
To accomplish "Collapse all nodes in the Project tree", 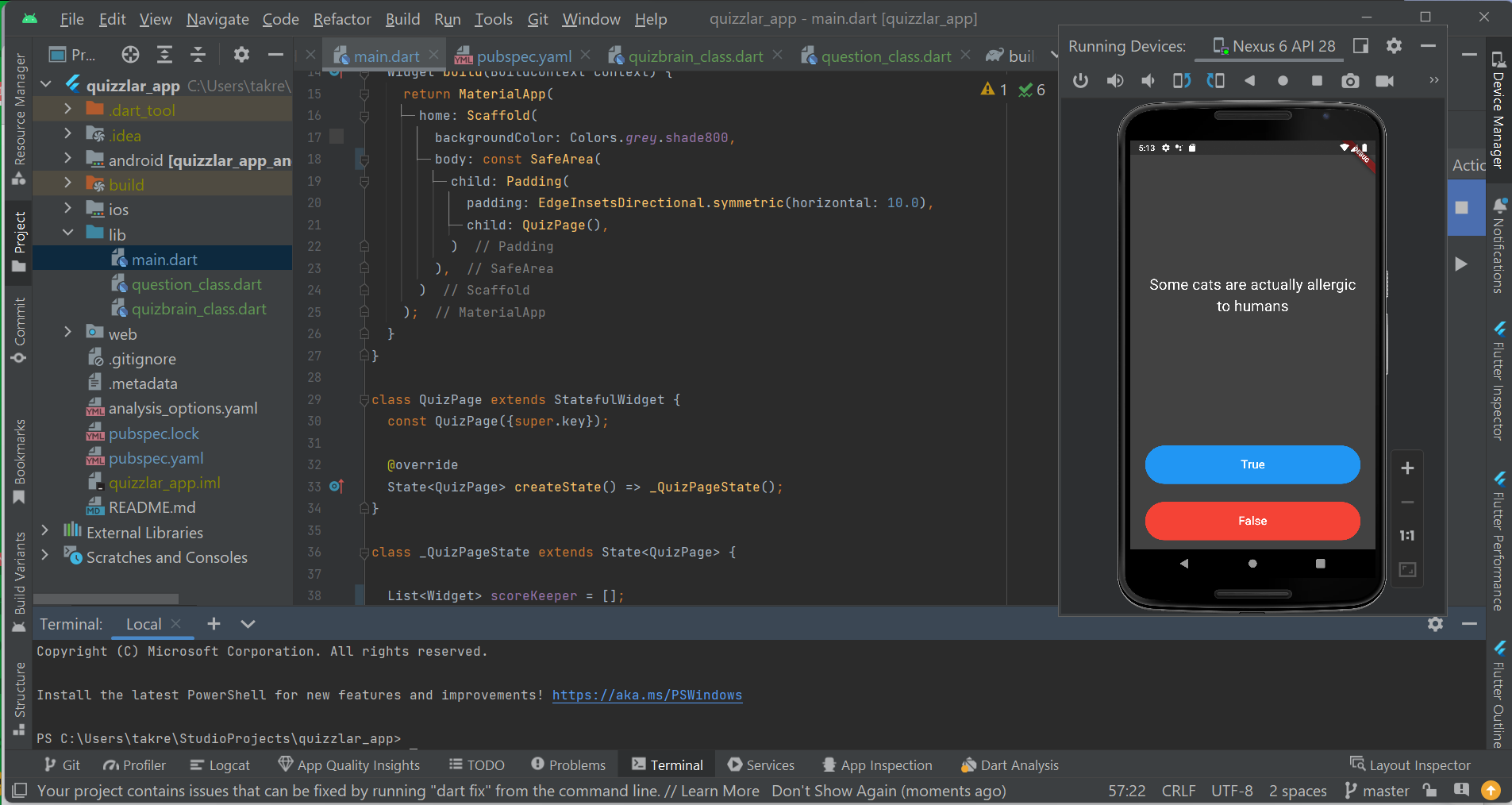I will pyautogui.click(x=199, y=55).
